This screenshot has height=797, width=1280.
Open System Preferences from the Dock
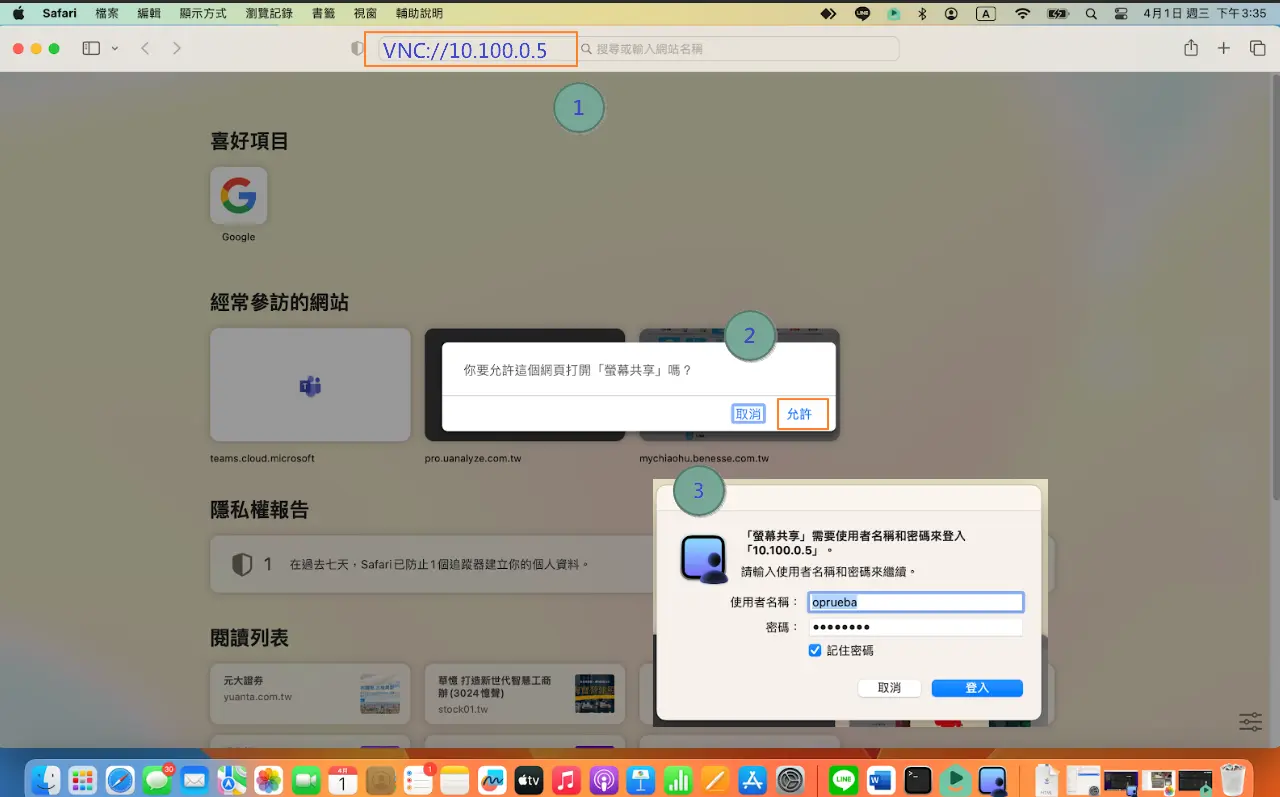point(790,780)
